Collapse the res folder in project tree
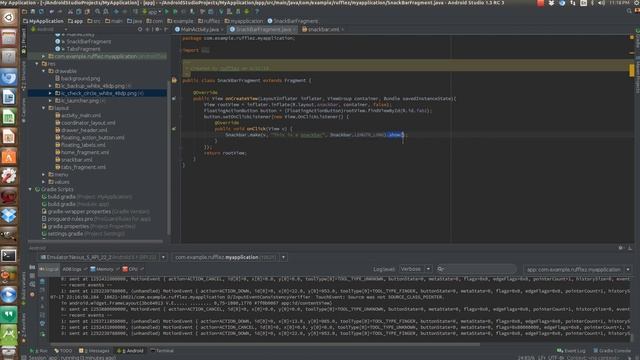 point(37,64)
